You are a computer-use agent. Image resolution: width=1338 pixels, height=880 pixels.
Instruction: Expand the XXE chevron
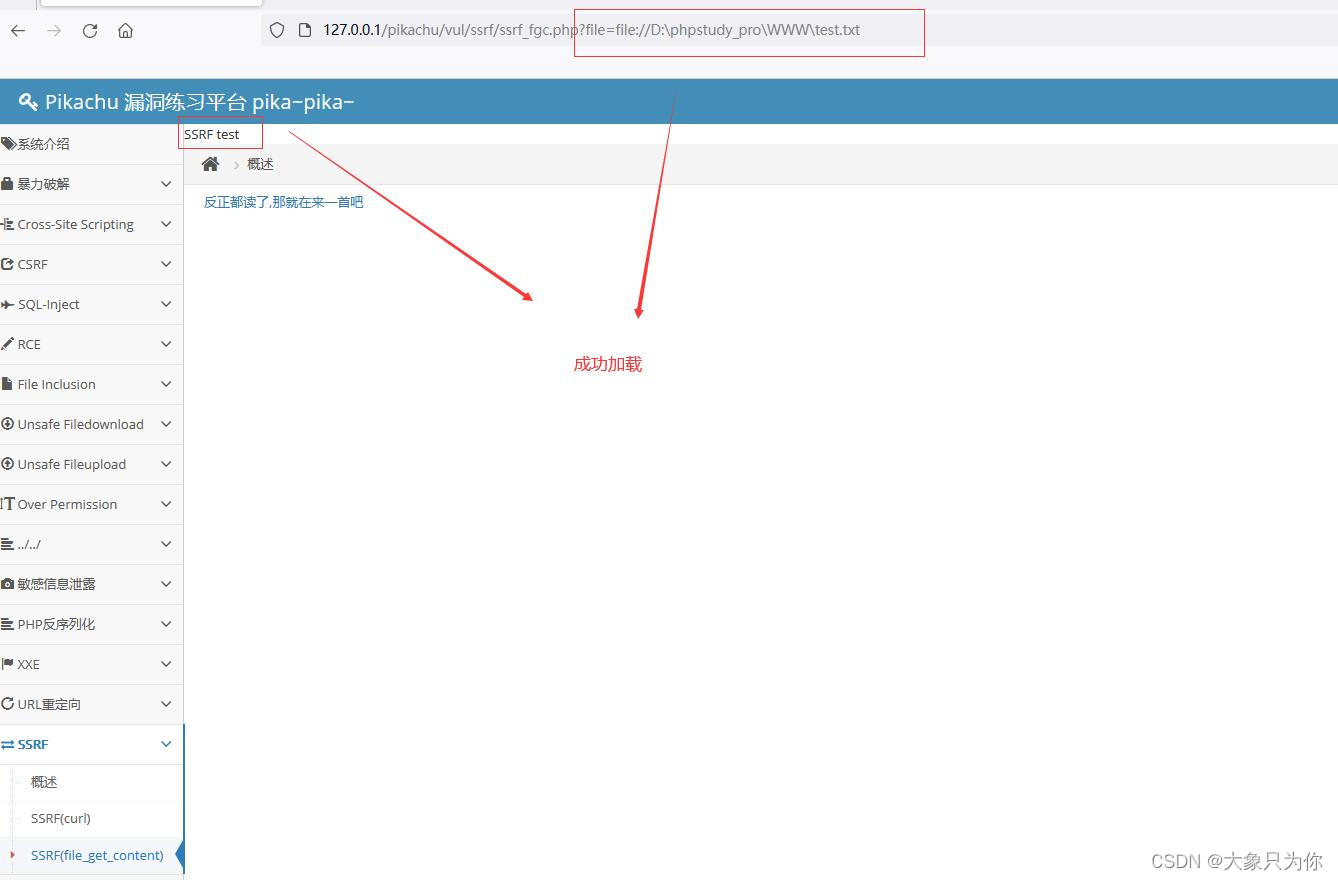tap(166, 664)
